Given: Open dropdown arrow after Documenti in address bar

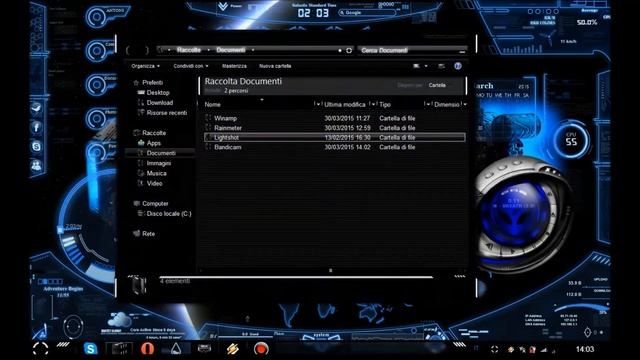Looking at the screenshot, I should coord(253,50).
